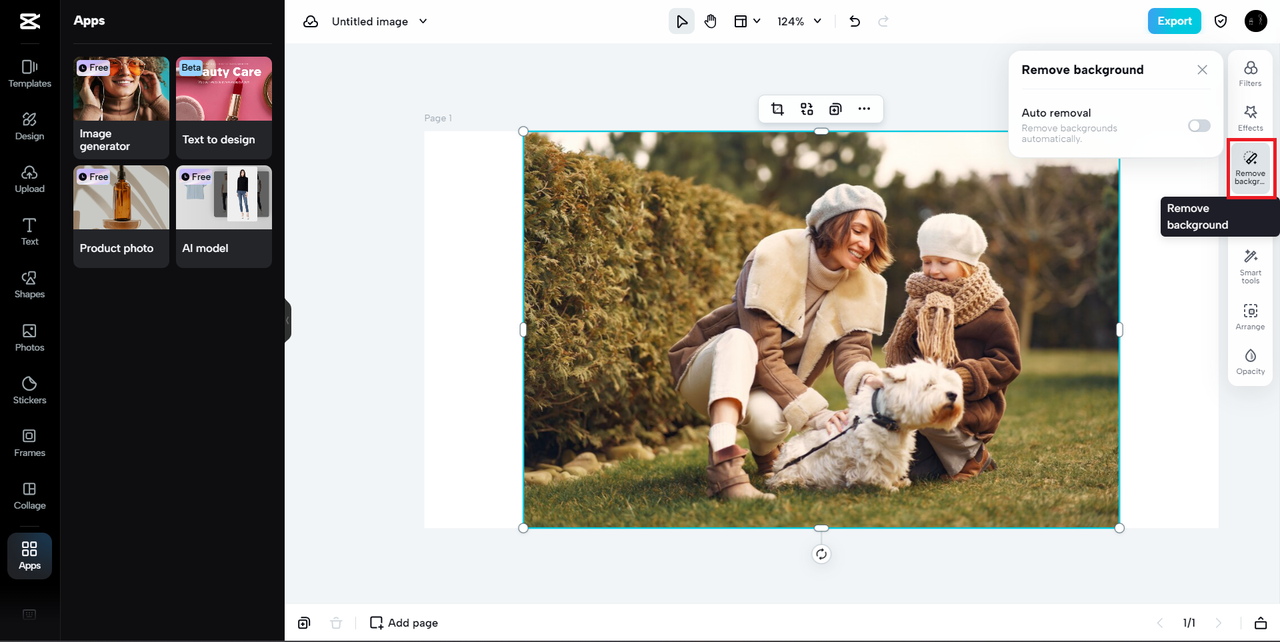
Task: Open the Product photo app card
Action: pos(121,217)
